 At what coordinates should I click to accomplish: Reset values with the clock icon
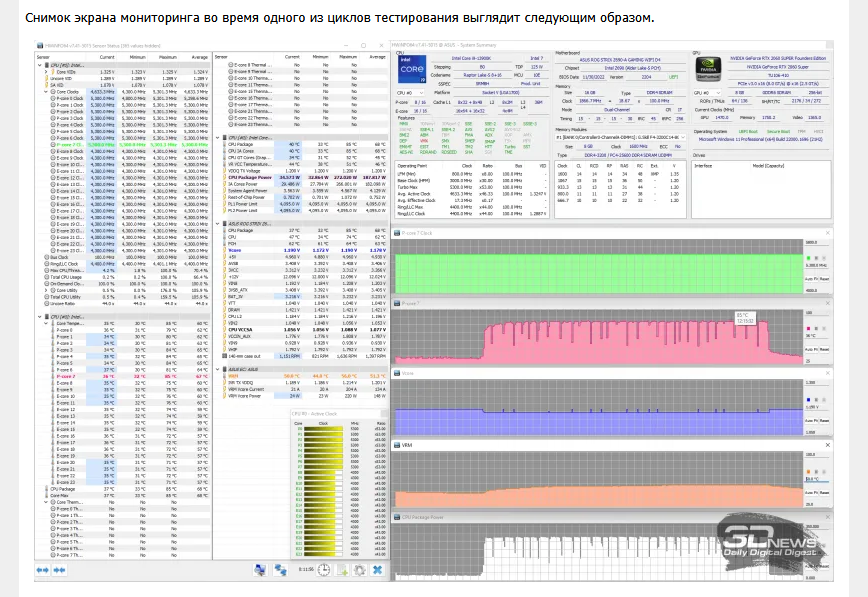point(324,569)
